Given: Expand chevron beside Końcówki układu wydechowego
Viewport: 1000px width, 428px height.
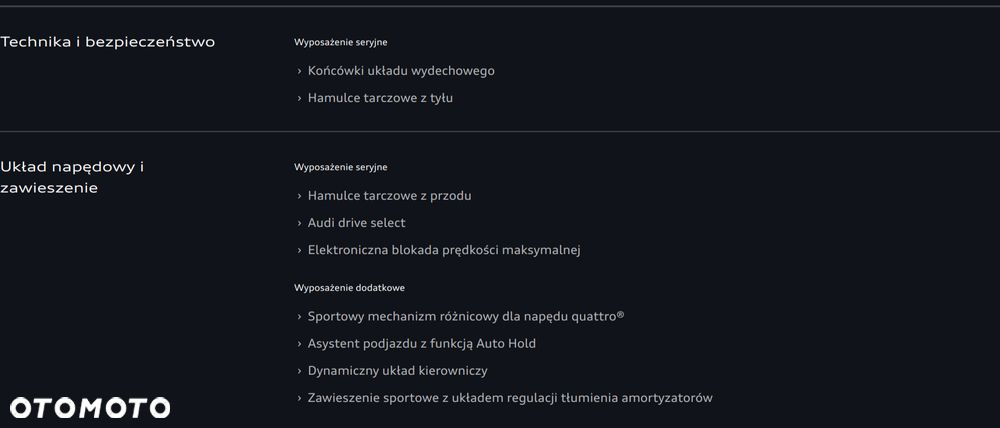Looking at the screenshot, I should (299, 71).
